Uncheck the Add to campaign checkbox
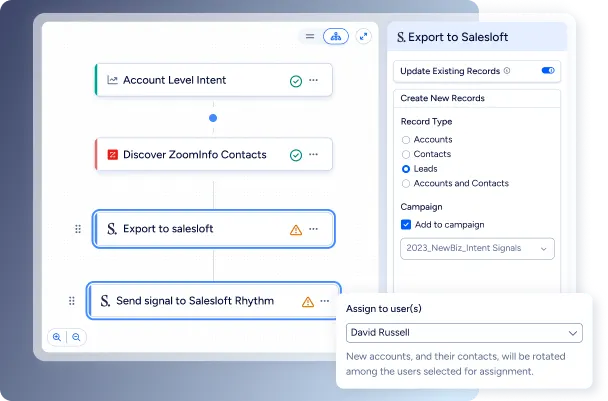Image resolution: width=608 pixels, height=401 pixels. point(406,225)
